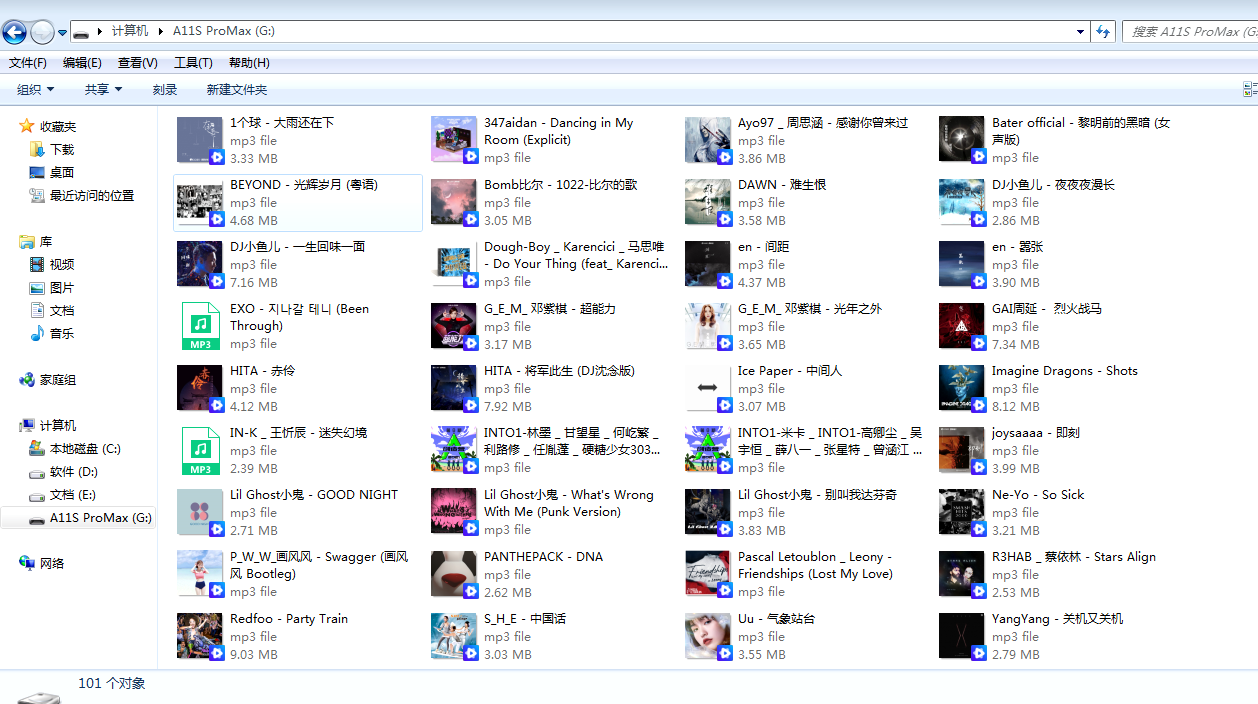Select file name 'G_E_M_ 邓紫棋 - 光年之外'
The image size is (1258, 704).
(x=810, y=309)
